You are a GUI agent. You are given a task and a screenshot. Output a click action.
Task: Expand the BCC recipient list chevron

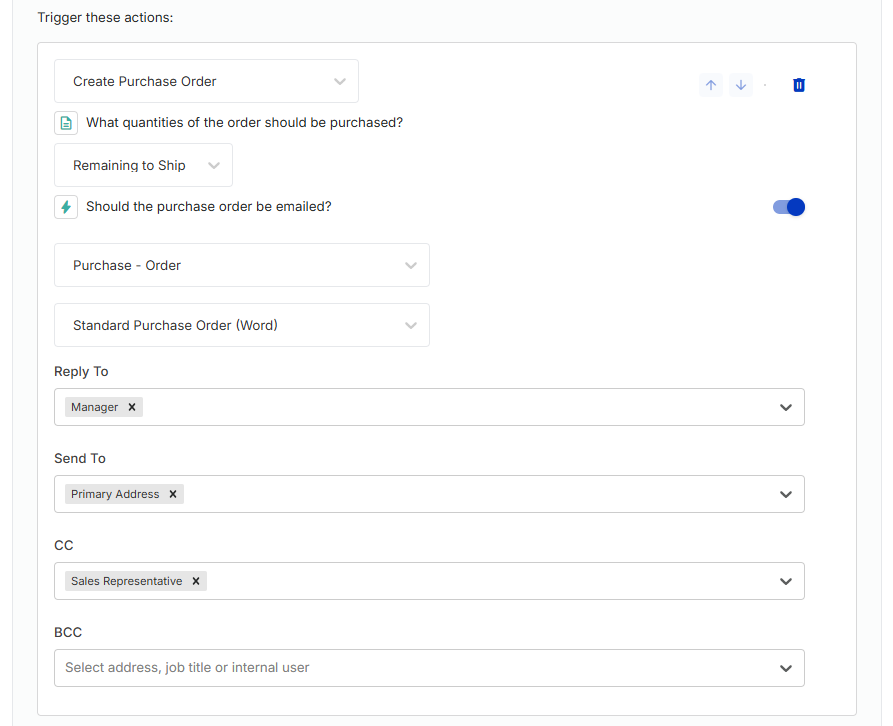tap(785, 668)
